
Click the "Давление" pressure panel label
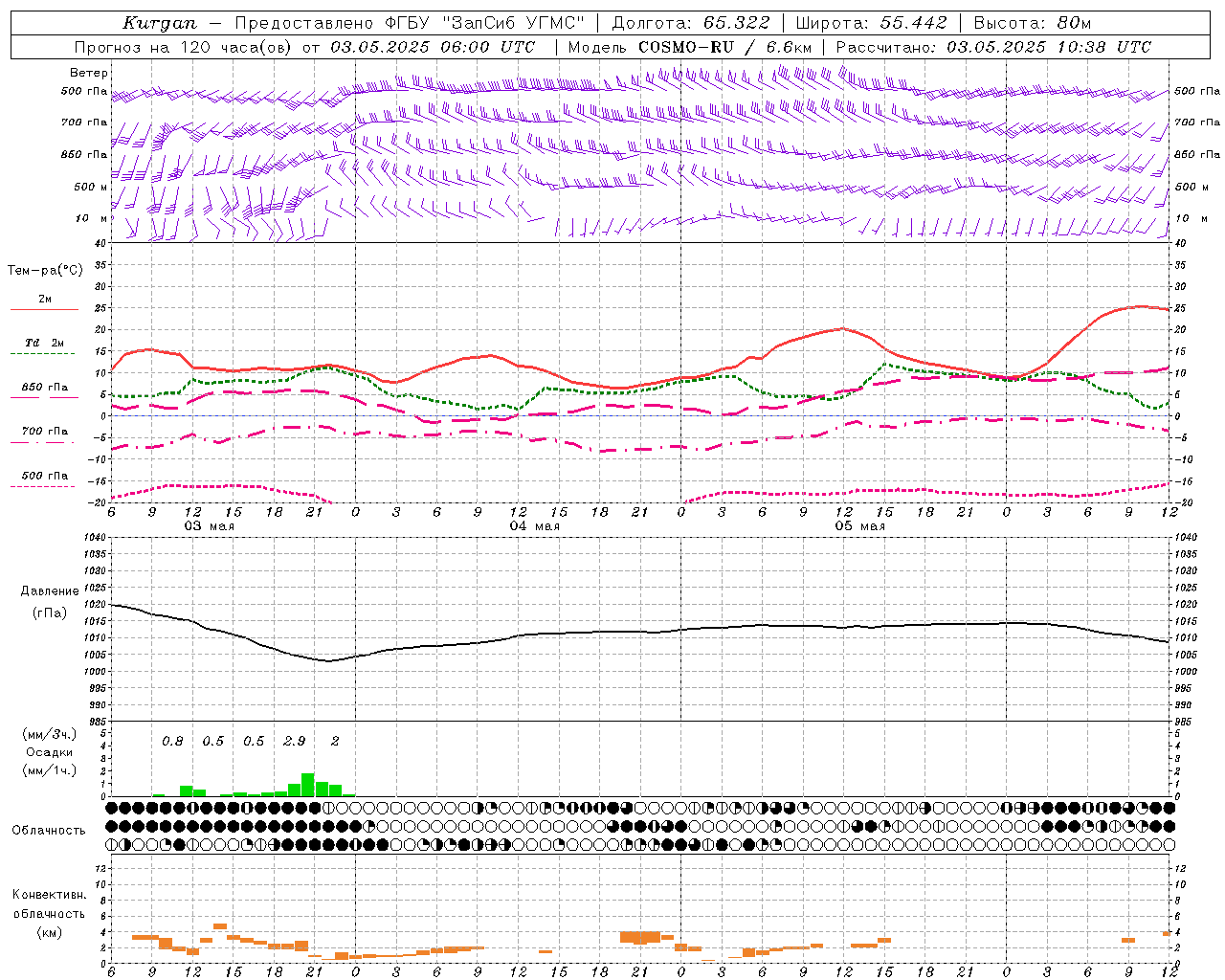coord(49,591)
